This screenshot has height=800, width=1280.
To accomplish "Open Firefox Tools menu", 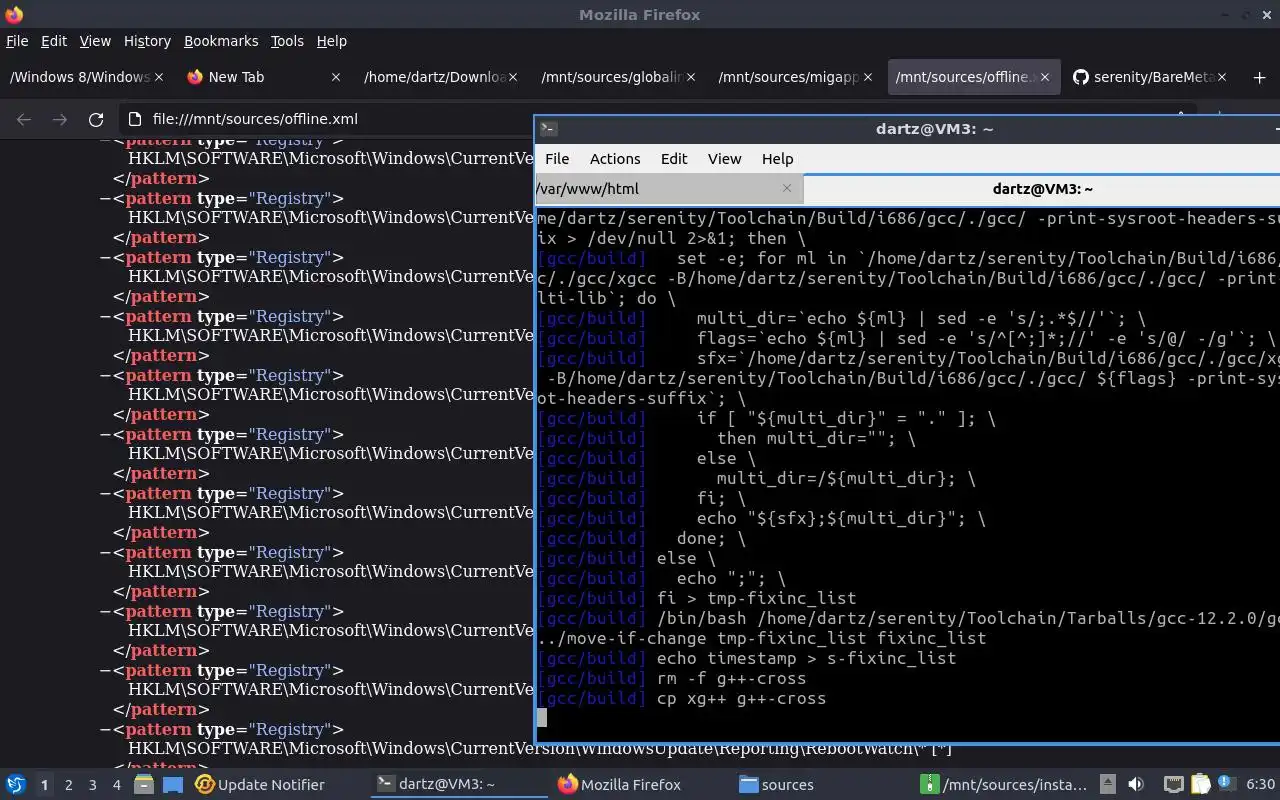I will 287,41.
